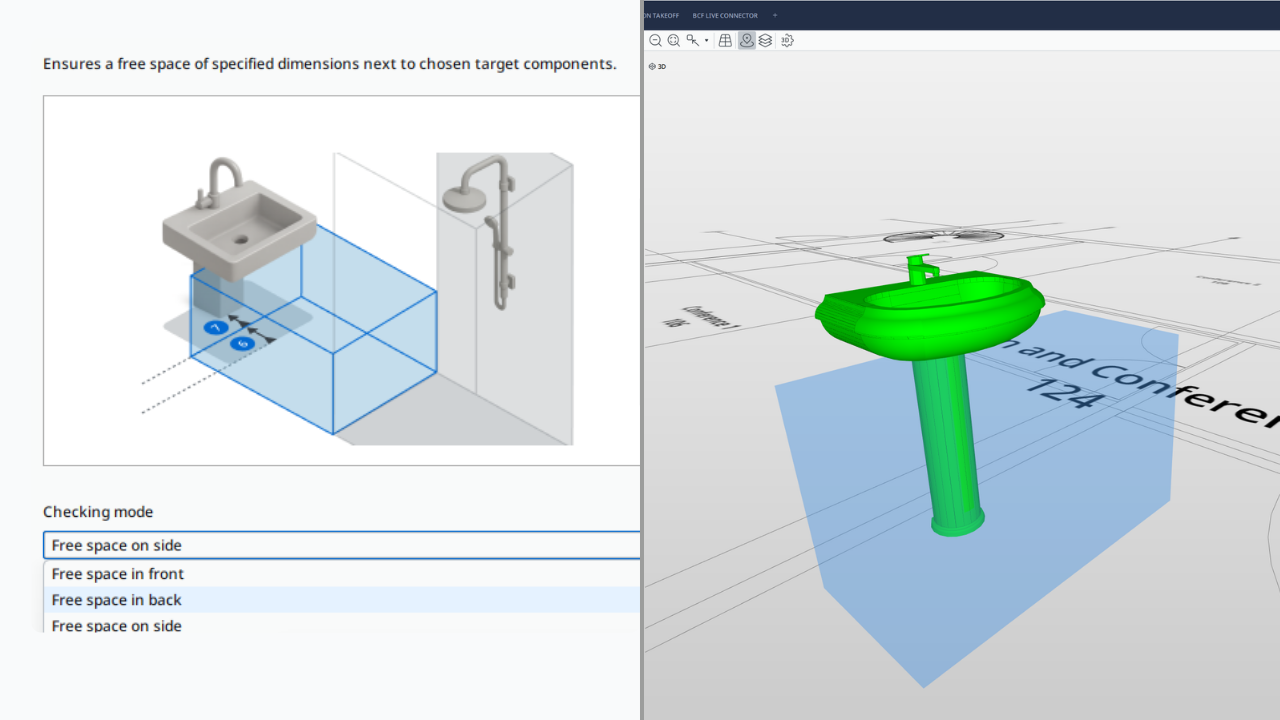The height and width of the screenshot is (720, 1280).
Task: Choose 'Free space in front' option
Action: (x=118, y=574)
